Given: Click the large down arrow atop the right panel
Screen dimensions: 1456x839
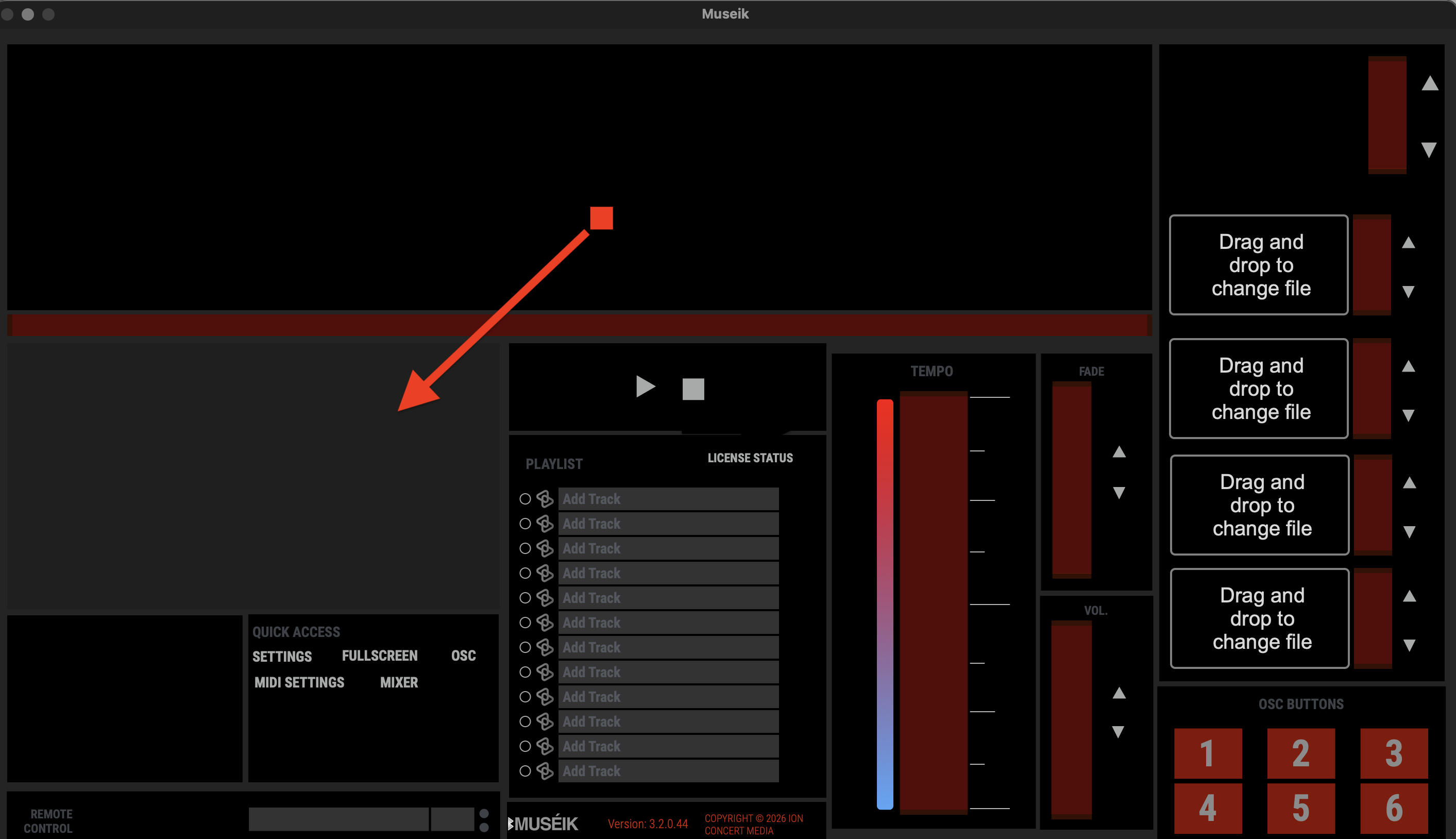Looking at the screenshot, I should [x=1428, y=150].
